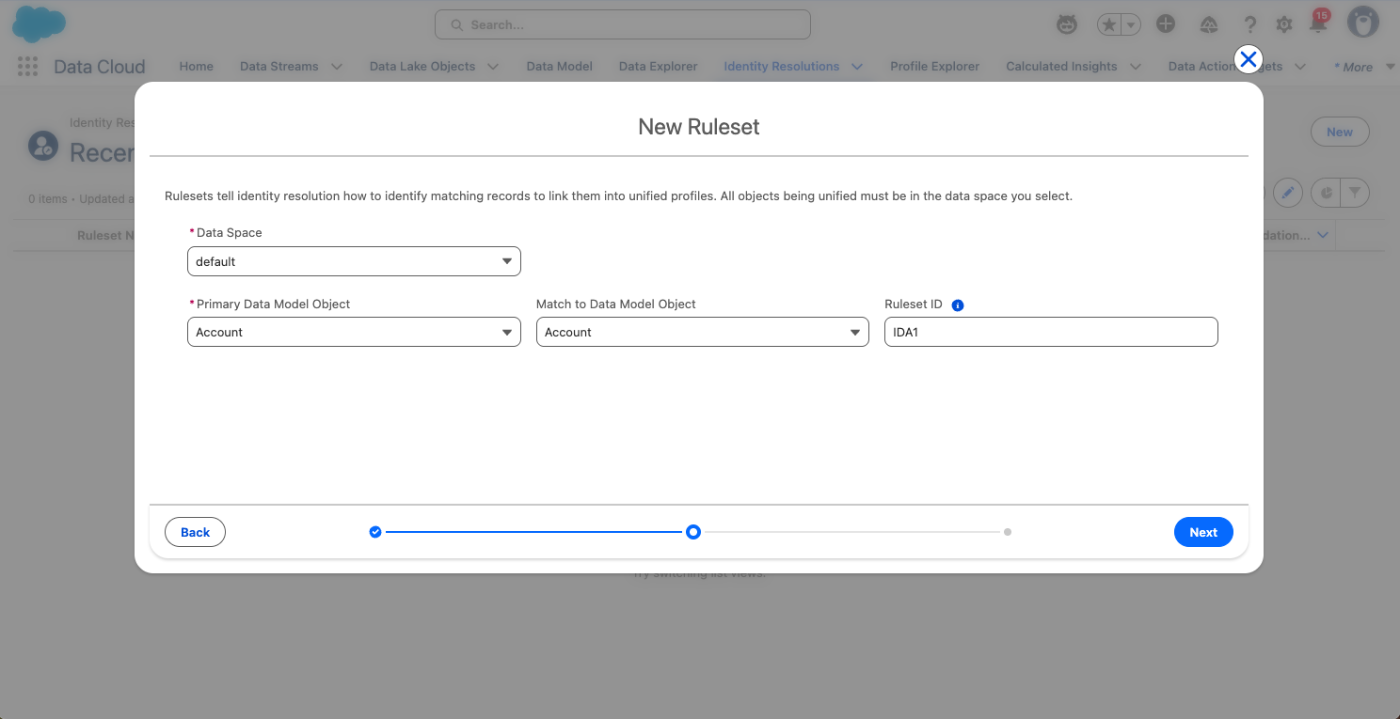Click the Ruleset ID info icon
This screenshot has height=719, width=1400.
[957, 305]
